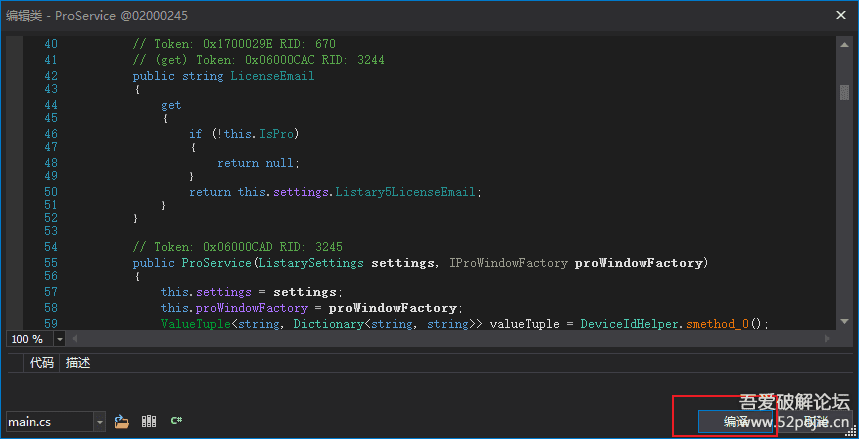The height and width of the screenshot is (439, 859).
Task: Click the vertical scrollbar up arrow
Action: click(x=844, y=43)
